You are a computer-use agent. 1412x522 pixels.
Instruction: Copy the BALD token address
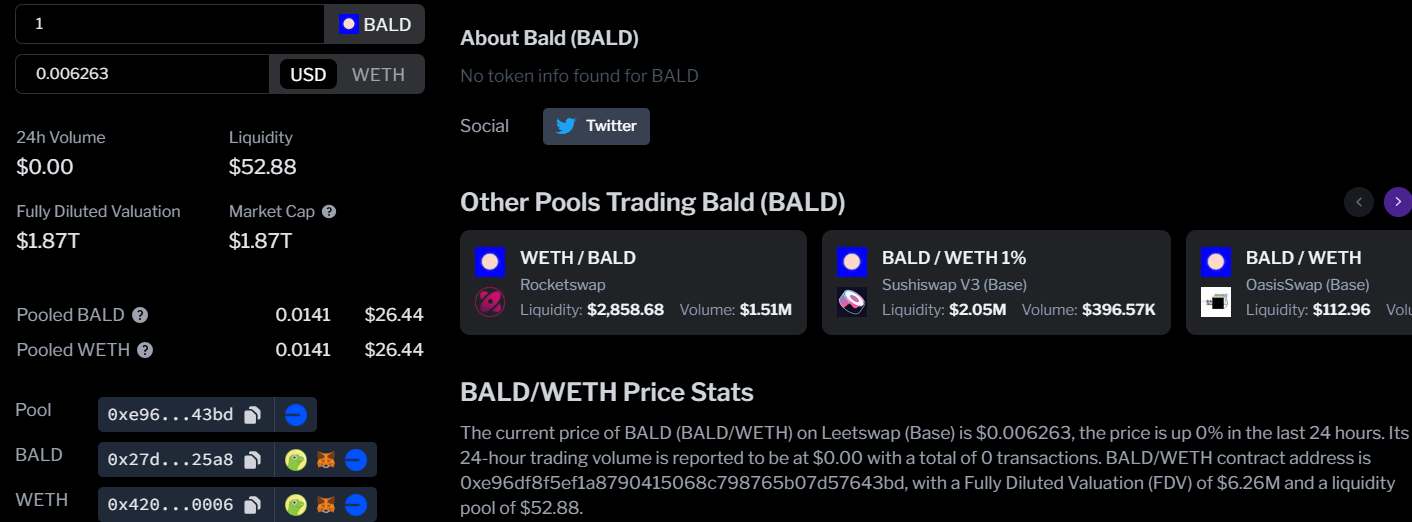point(253,460)
